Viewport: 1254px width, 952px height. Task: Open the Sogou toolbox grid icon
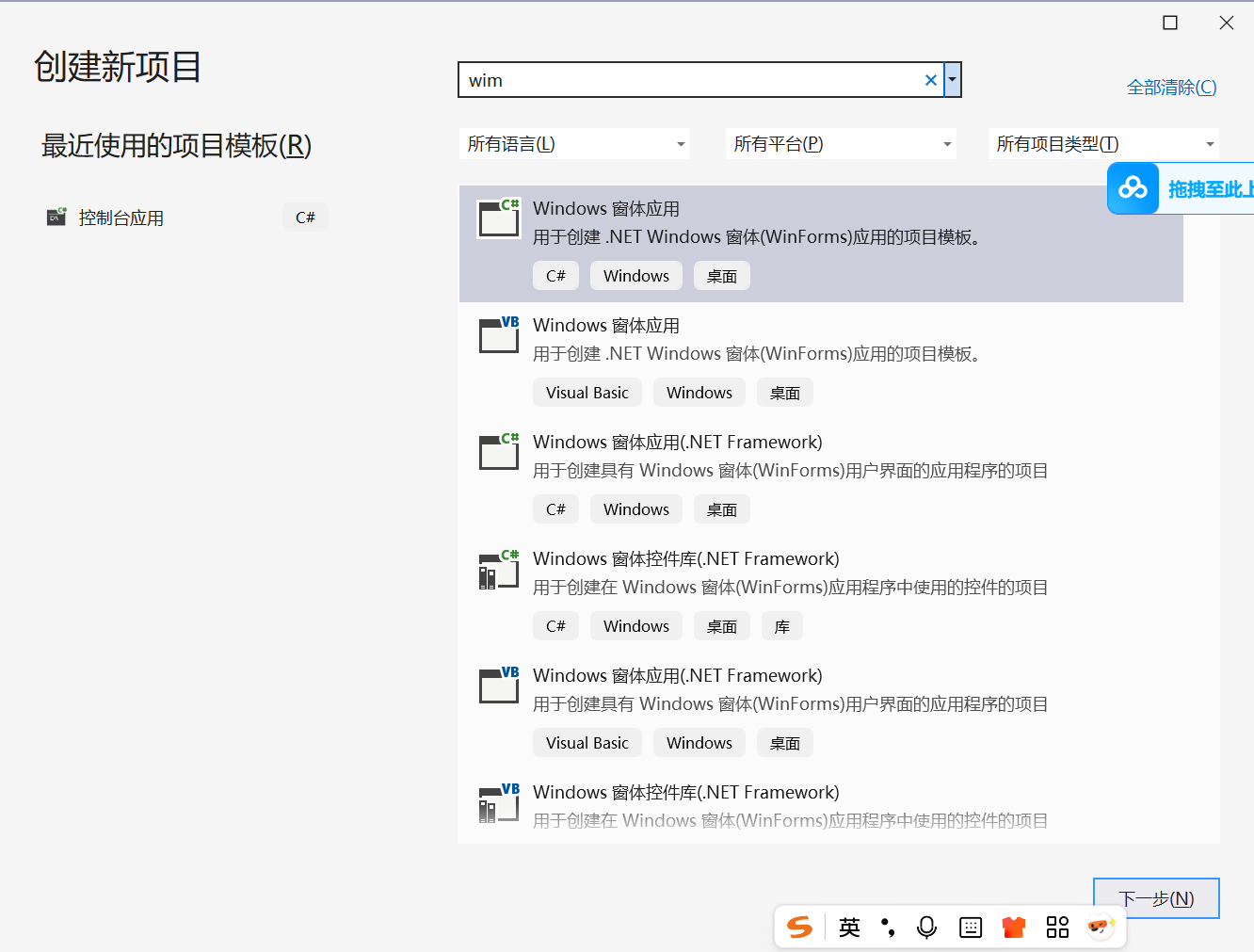(1057, 927)
